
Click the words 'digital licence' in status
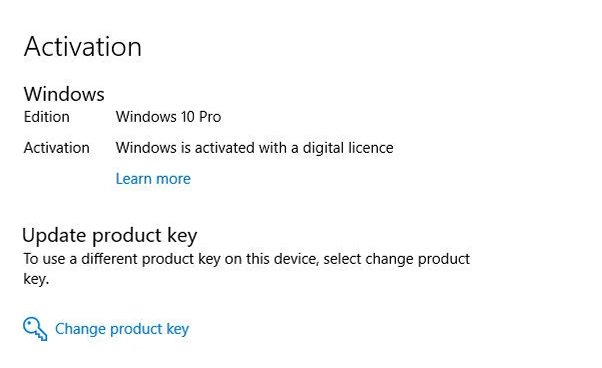tap(348, 148)
